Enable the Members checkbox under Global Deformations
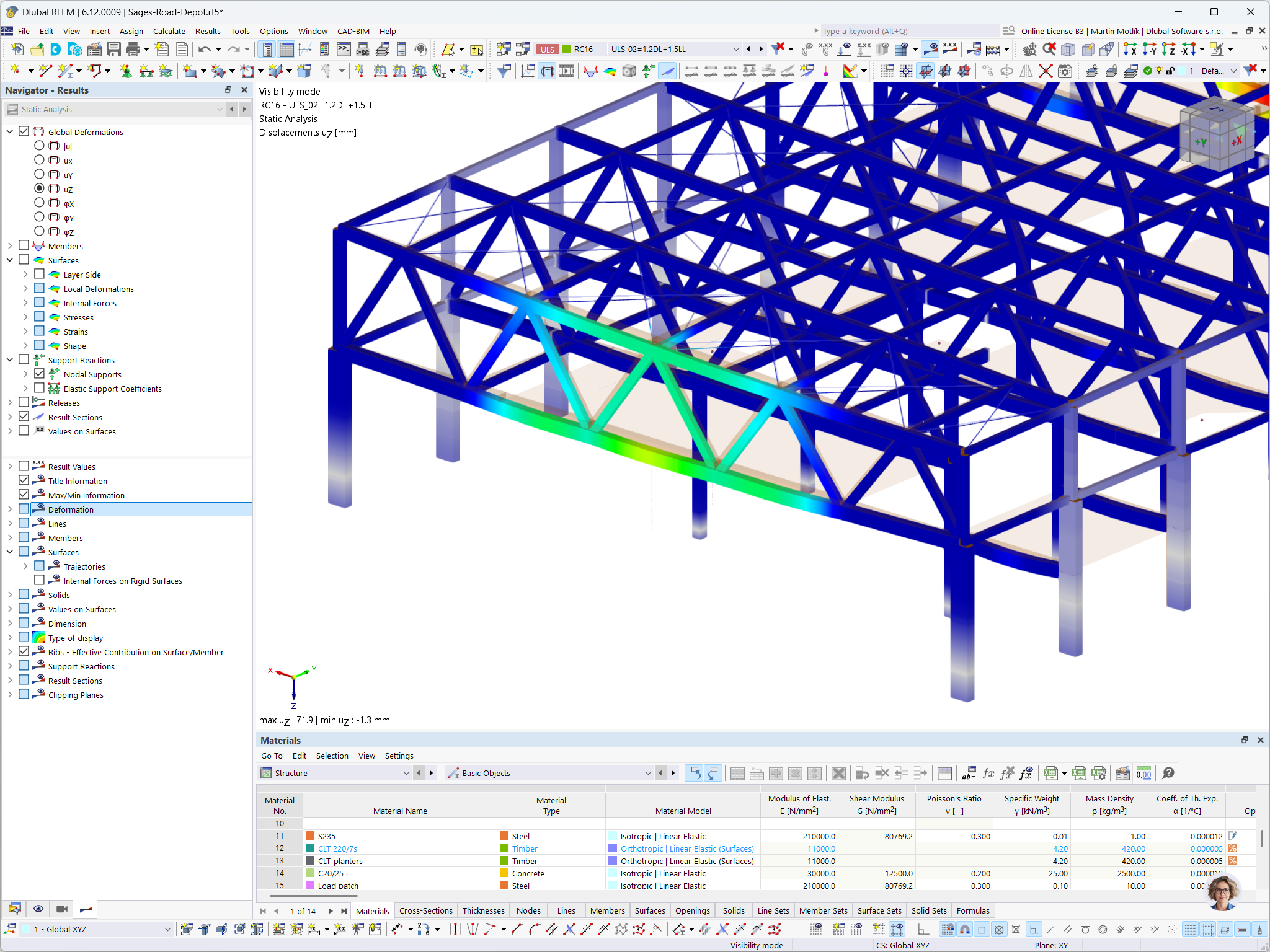Screen dimensions: 1270x952 24,245
